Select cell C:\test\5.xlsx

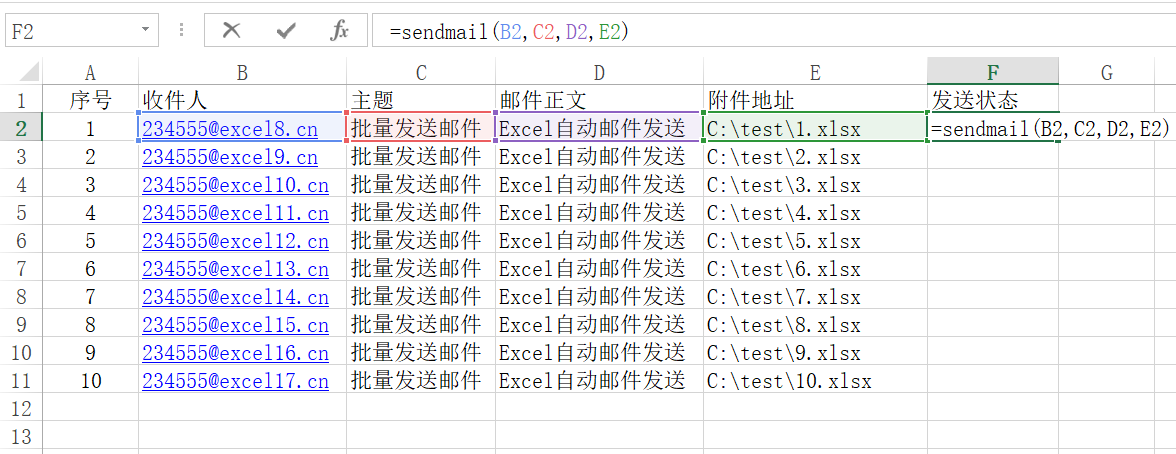click(815, 241)
